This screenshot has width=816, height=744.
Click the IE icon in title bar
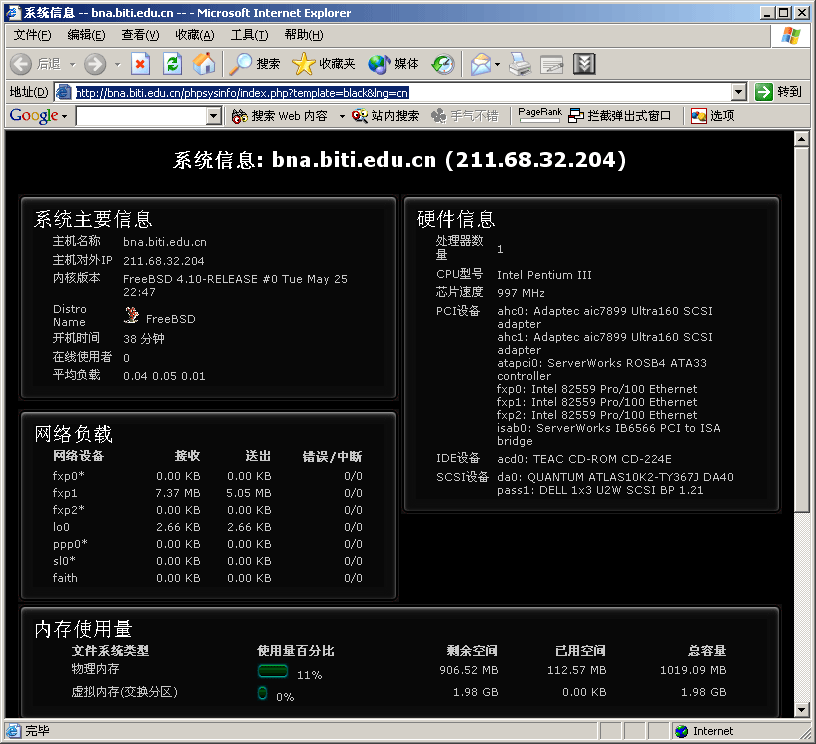point(13,12)
